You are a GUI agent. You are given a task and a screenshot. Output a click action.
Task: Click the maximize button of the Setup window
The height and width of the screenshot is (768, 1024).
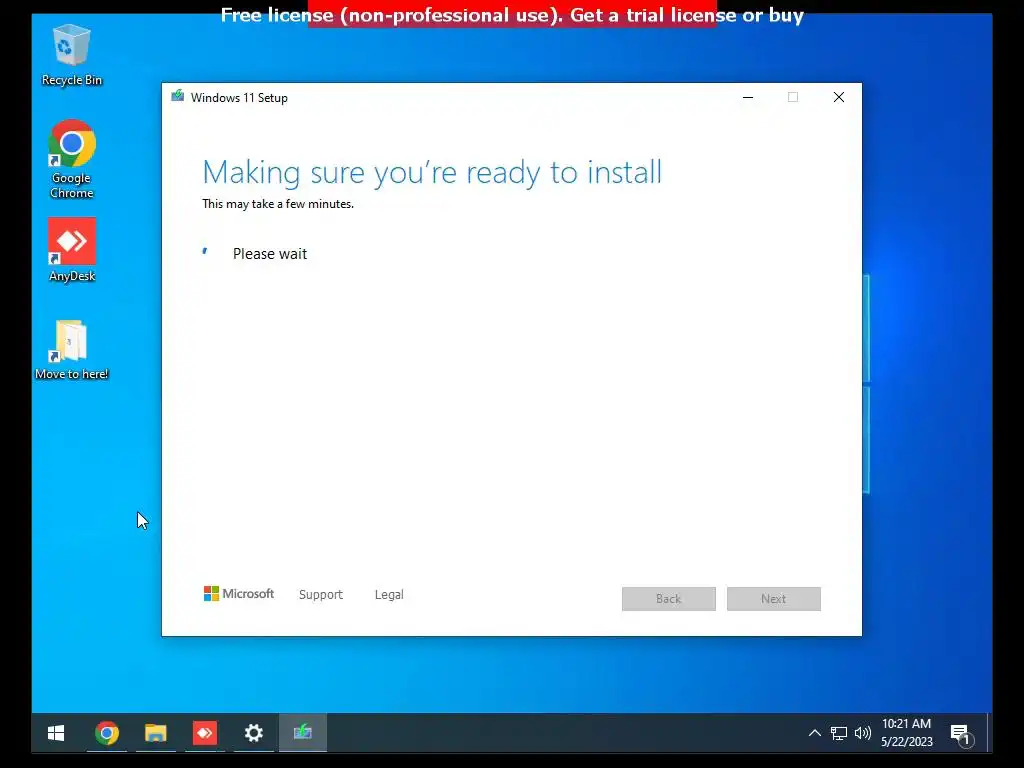pos(793,97)
